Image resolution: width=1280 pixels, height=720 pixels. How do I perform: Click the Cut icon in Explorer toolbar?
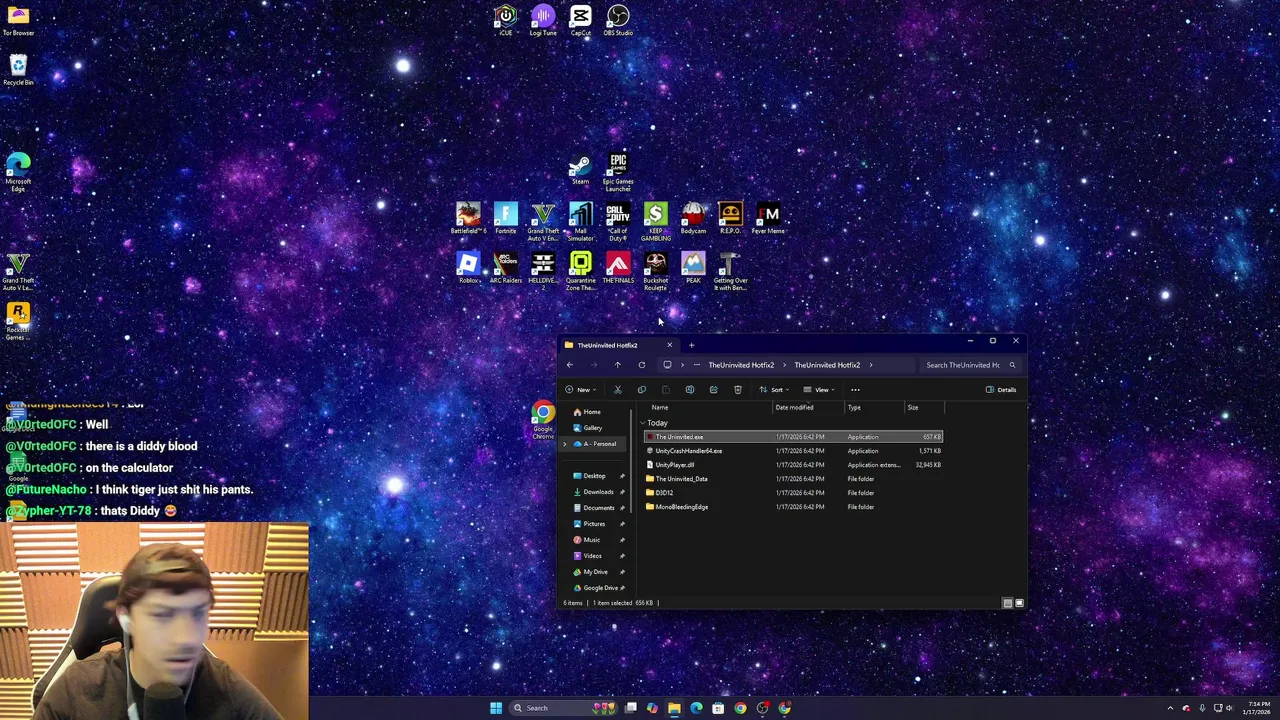[x=618, y=390]
